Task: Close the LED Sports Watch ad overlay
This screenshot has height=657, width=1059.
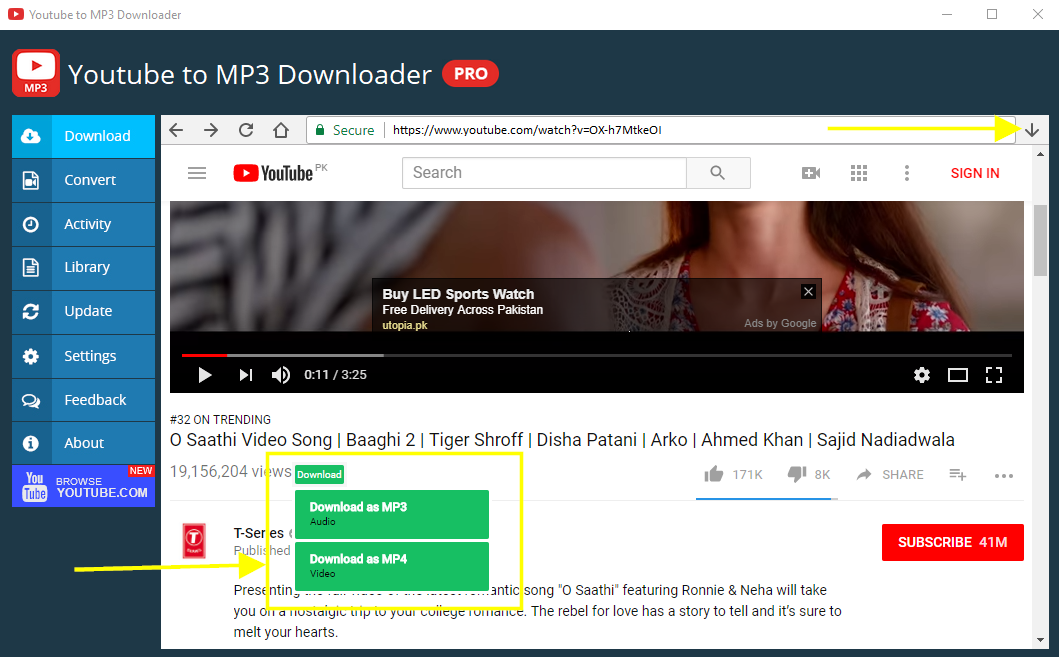Action: [808, 291]
